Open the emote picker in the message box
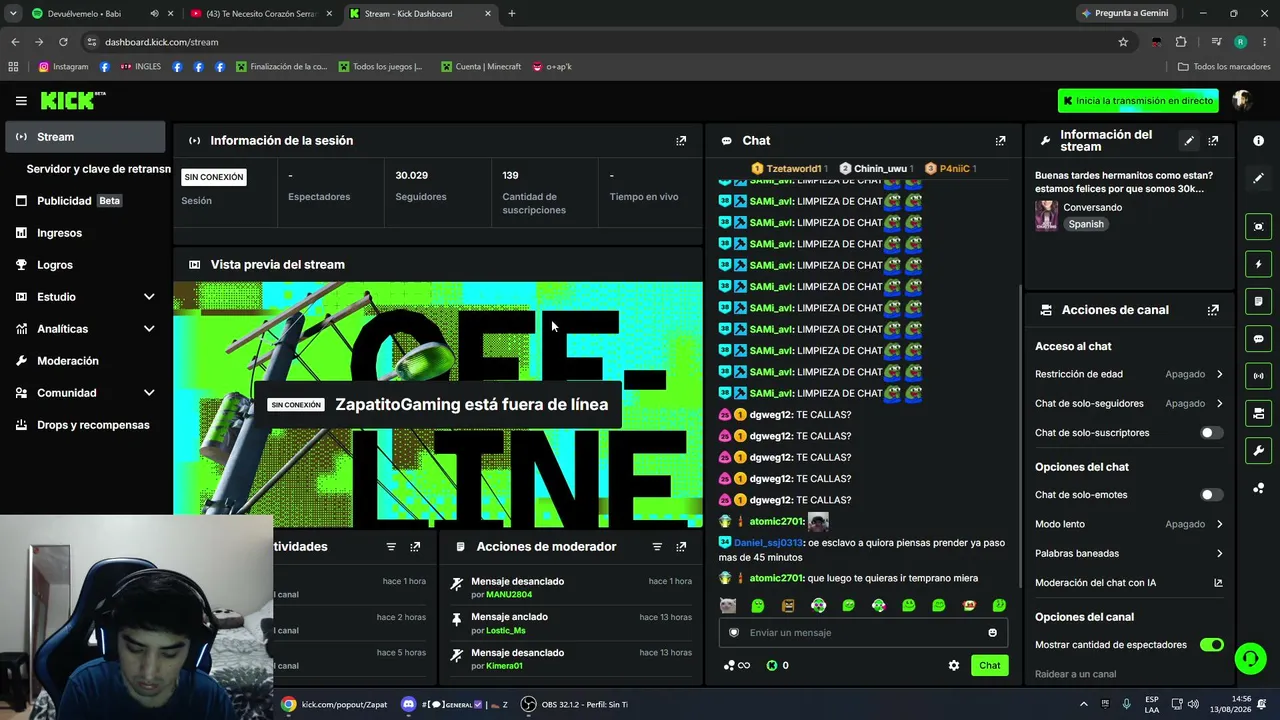 [x=992, y=633]
